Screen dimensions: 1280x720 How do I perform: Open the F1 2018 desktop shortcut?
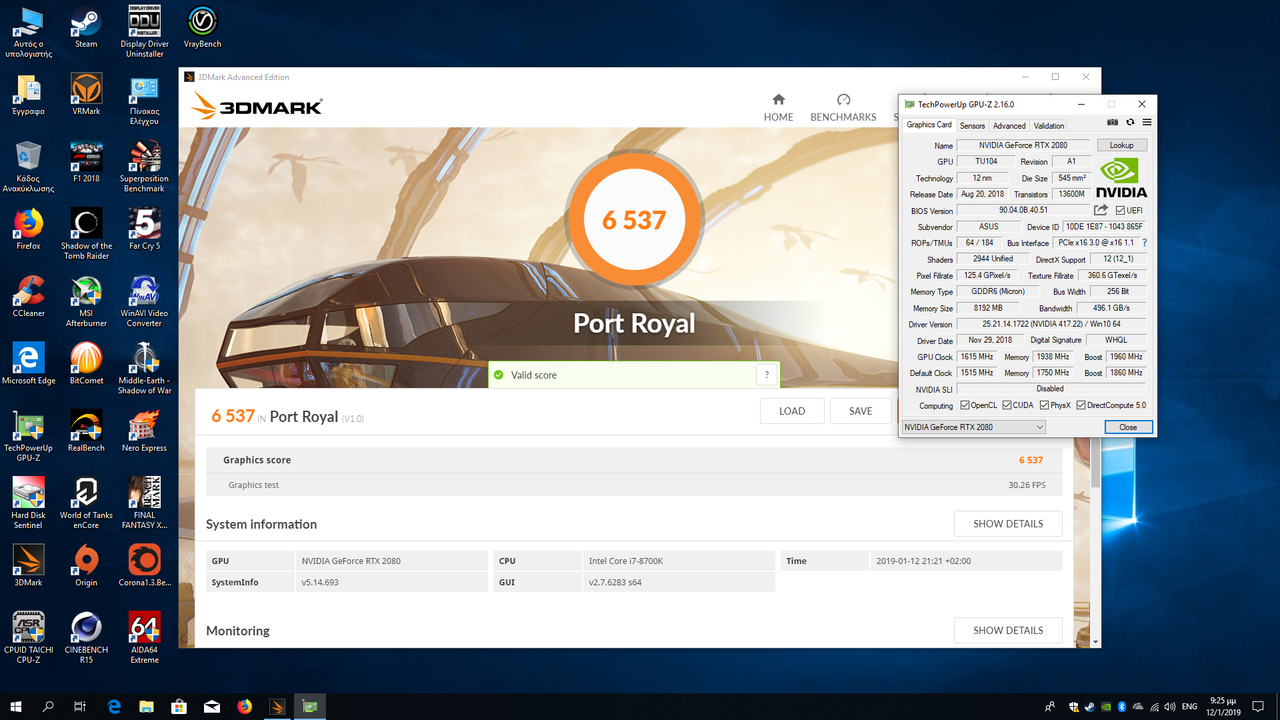pyautogui.click(x=86, y=162)
